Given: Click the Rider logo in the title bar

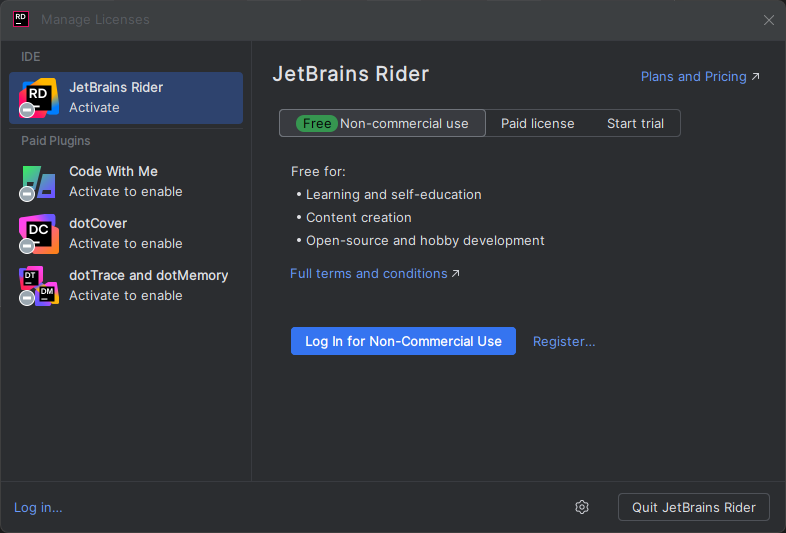Looking at the screenshot, I should point(20,19).
